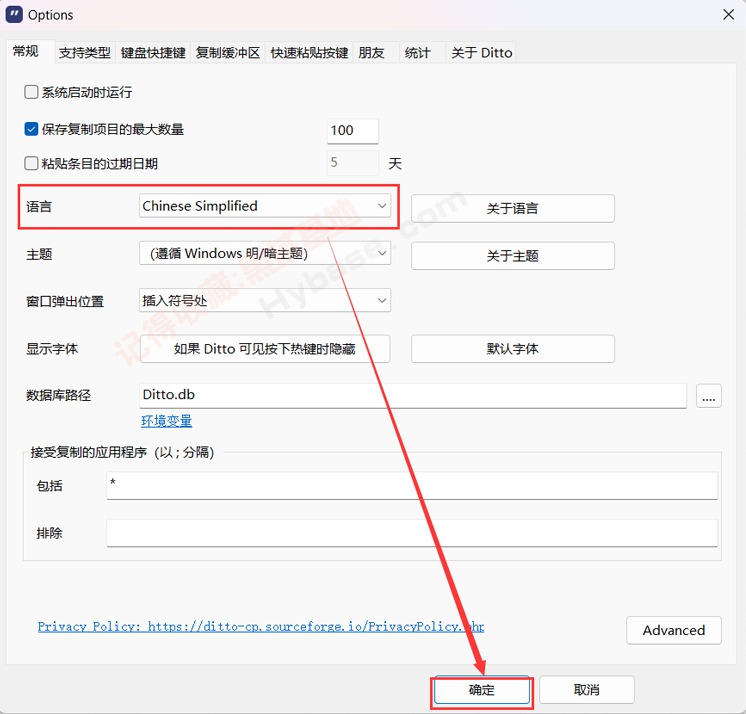Cancel with the 取消 button
This screenshot has height=714, width=746.
click(x=587, y=690)
